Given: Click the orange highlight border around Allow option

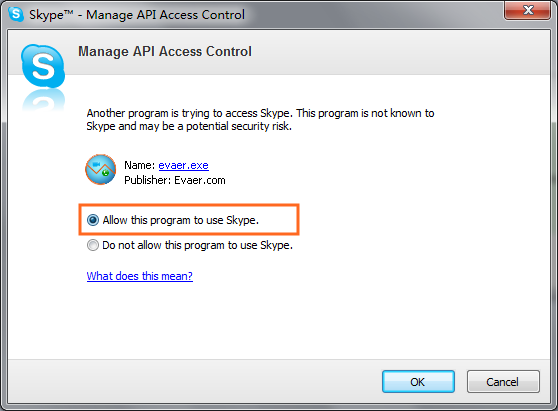Looking at the screenshot, I should coord(189,205).
